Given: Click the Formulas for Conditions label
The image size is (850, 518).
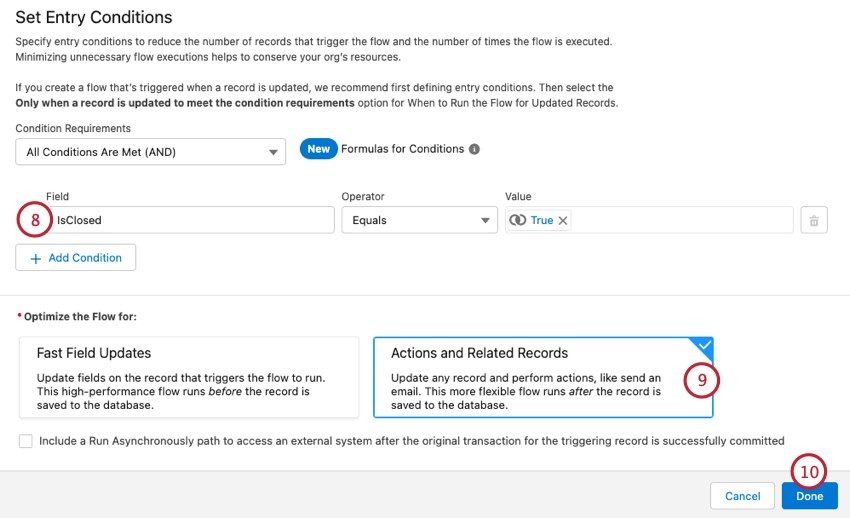Looking at the screenshot, I should [402, 149].
